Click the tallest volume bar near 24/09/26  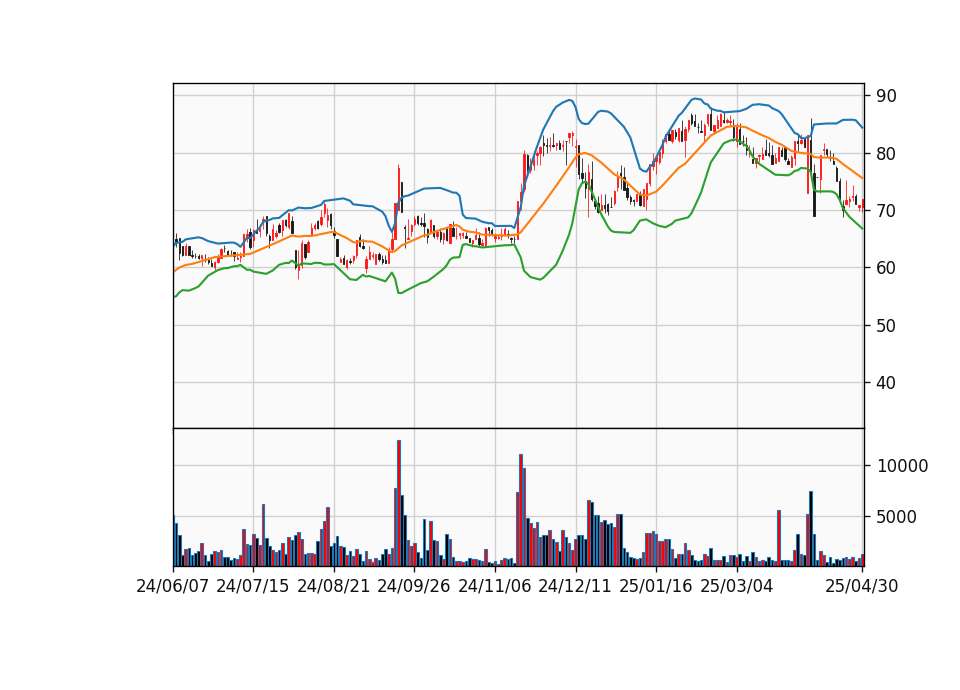(x=399, y=503)
